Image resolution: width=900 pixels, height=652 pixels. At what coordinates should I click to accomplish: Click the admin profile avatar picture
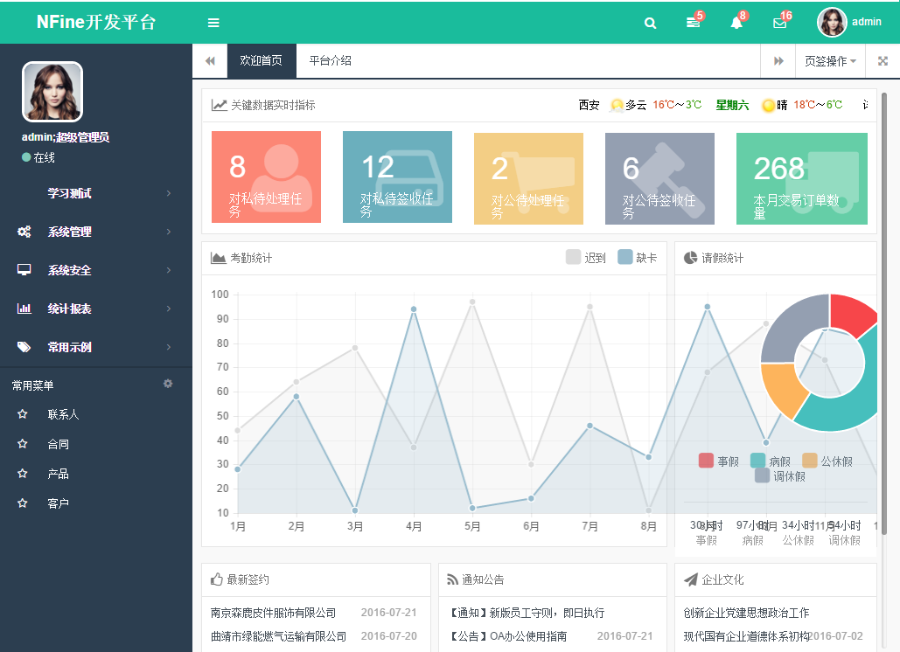coord(832,22)
